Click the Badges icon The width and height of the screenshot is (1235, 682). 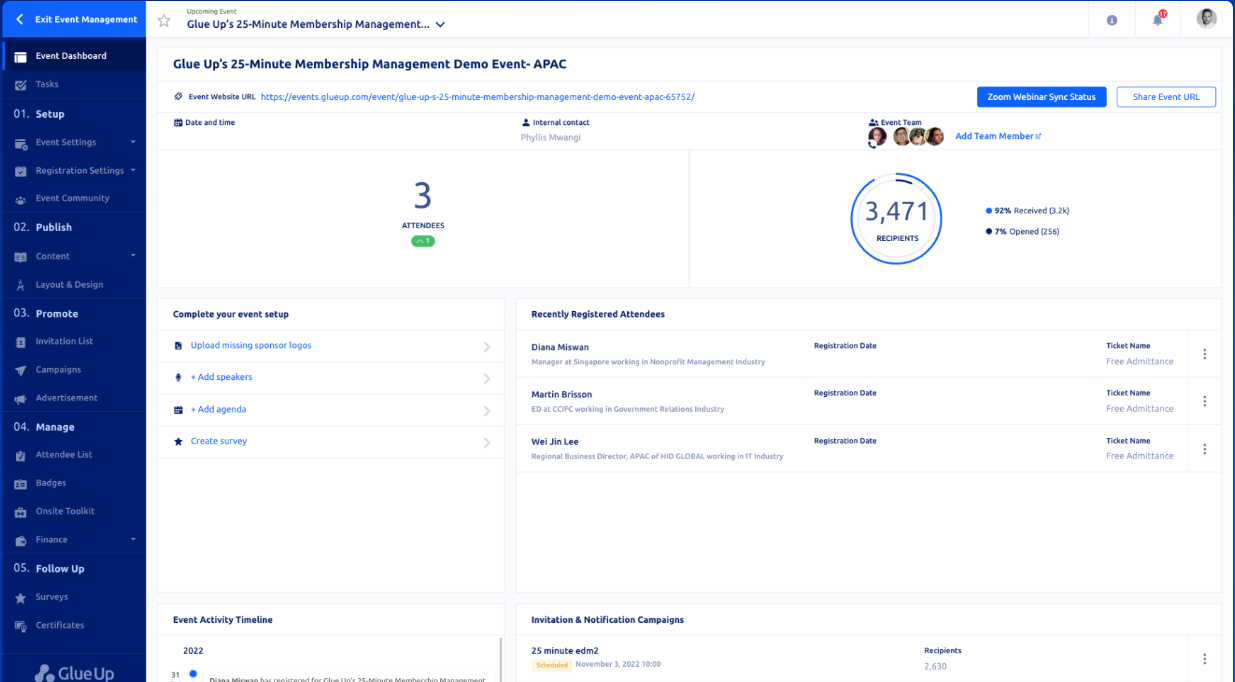[x=20, y=483]
